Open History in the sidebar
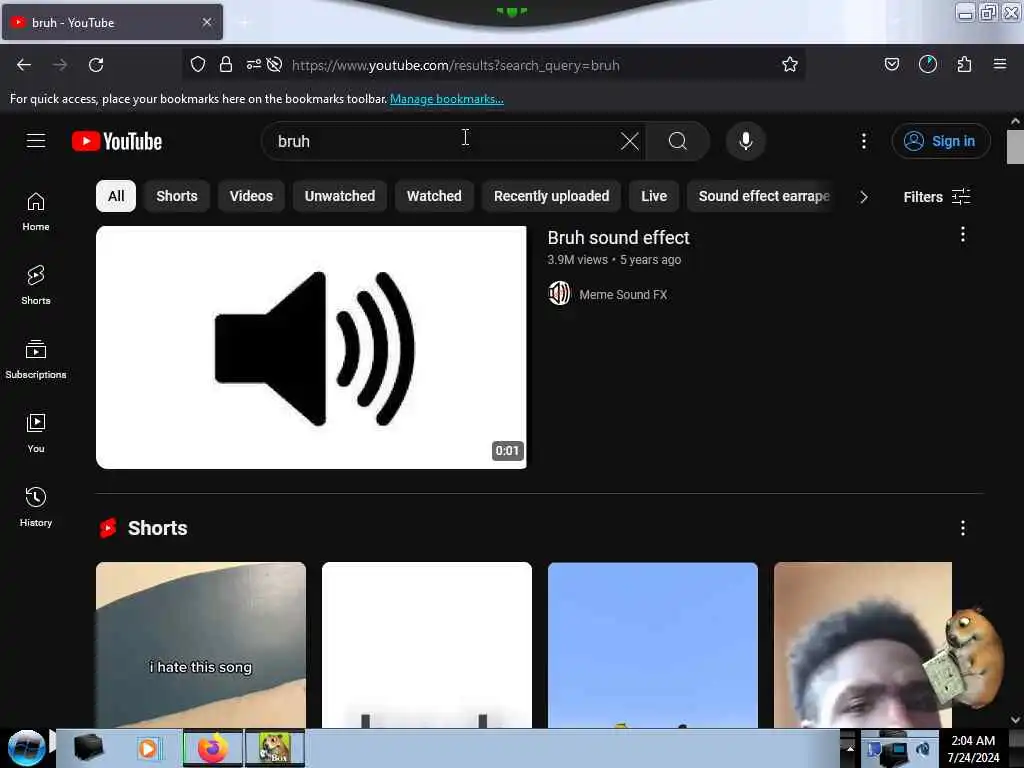The image size is (1024, 768). pos(36,507)
